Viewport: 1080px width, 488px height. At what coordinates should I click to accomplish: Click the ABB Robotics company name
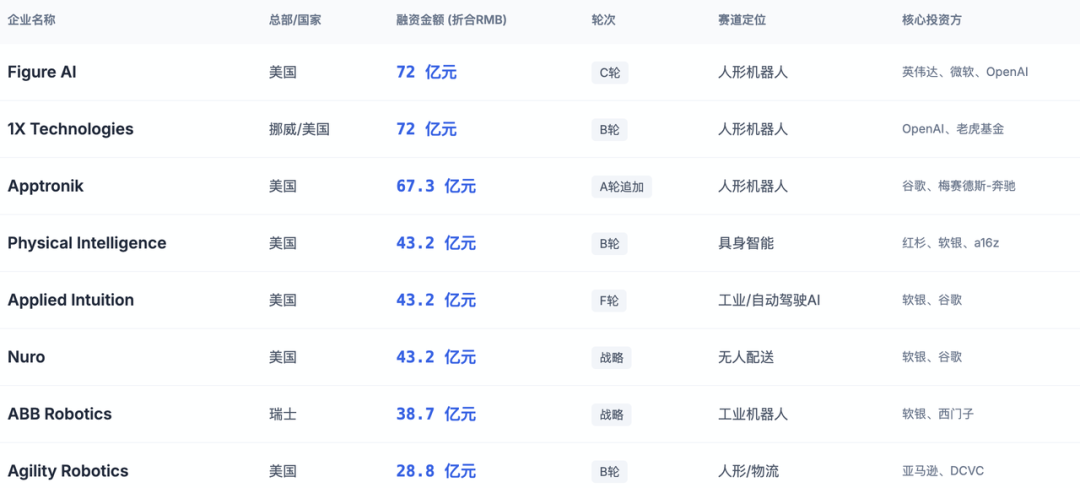click(59, 414)
